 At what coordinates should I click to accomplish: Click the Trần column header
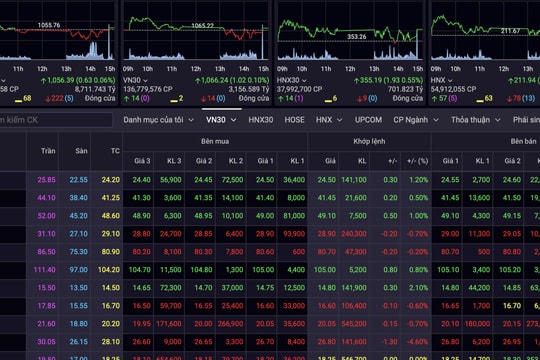pos(48,151)
